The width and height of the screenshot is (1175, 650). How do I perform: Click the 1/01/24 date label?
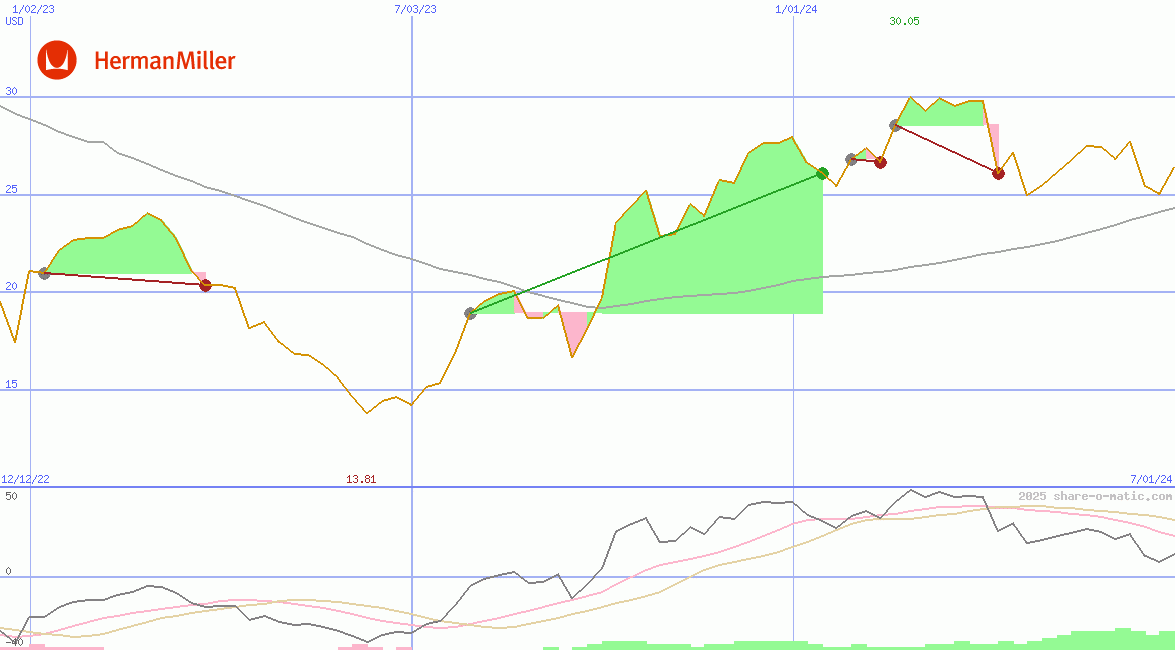[796, 9]
